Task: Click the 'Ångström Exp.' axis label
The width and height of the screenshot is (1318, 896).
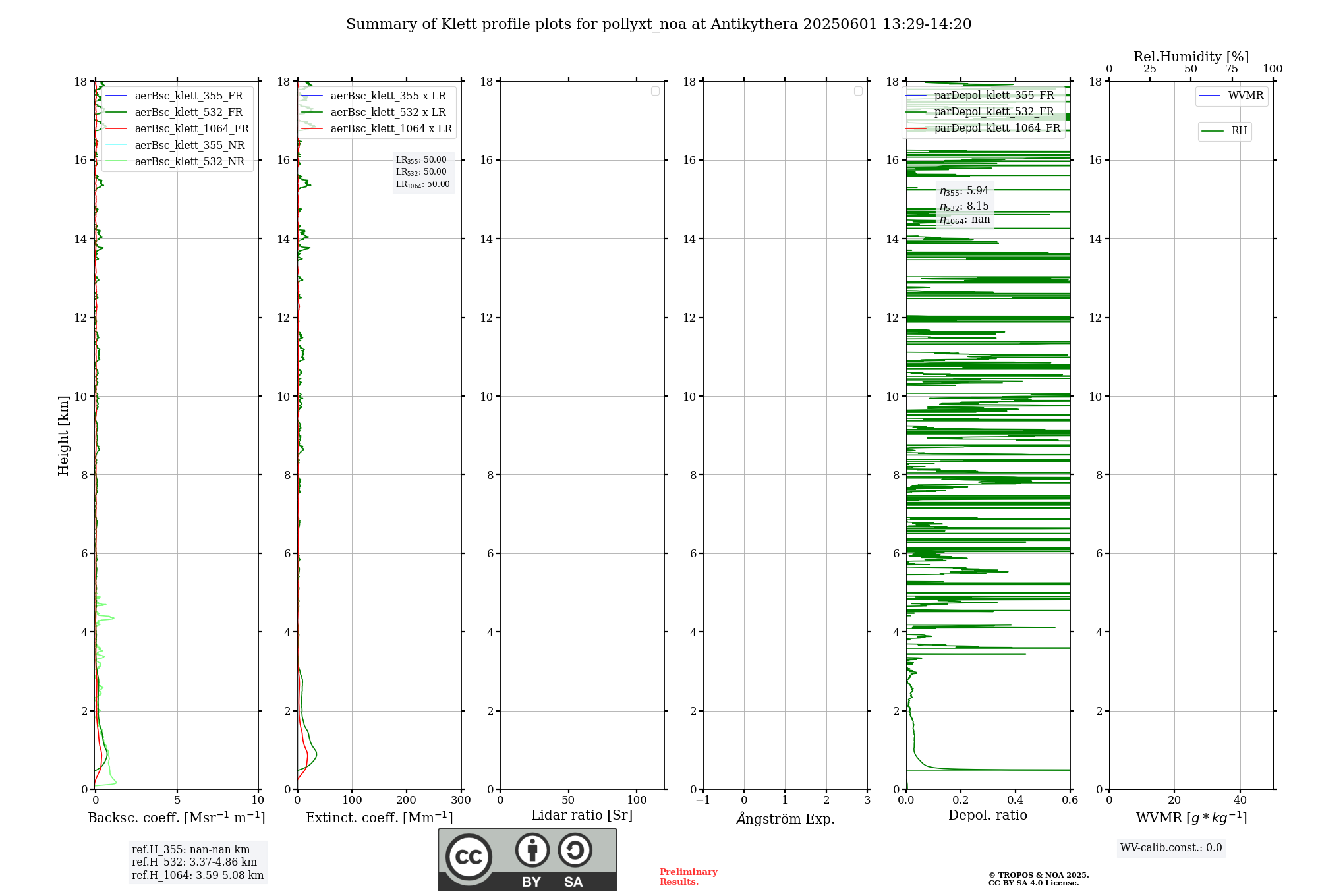Action: click(786, 818)
